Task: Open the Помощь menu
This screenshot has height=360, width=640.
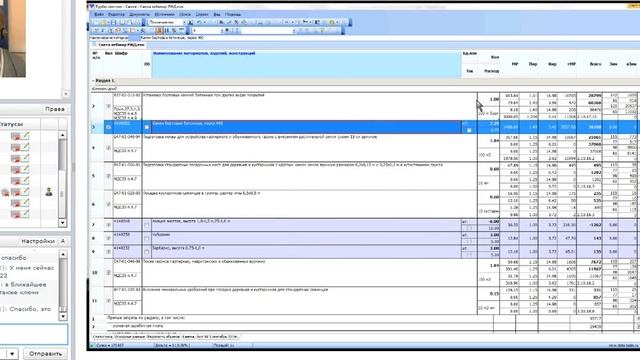Action: pyautogui.click(x=233, y=14)
